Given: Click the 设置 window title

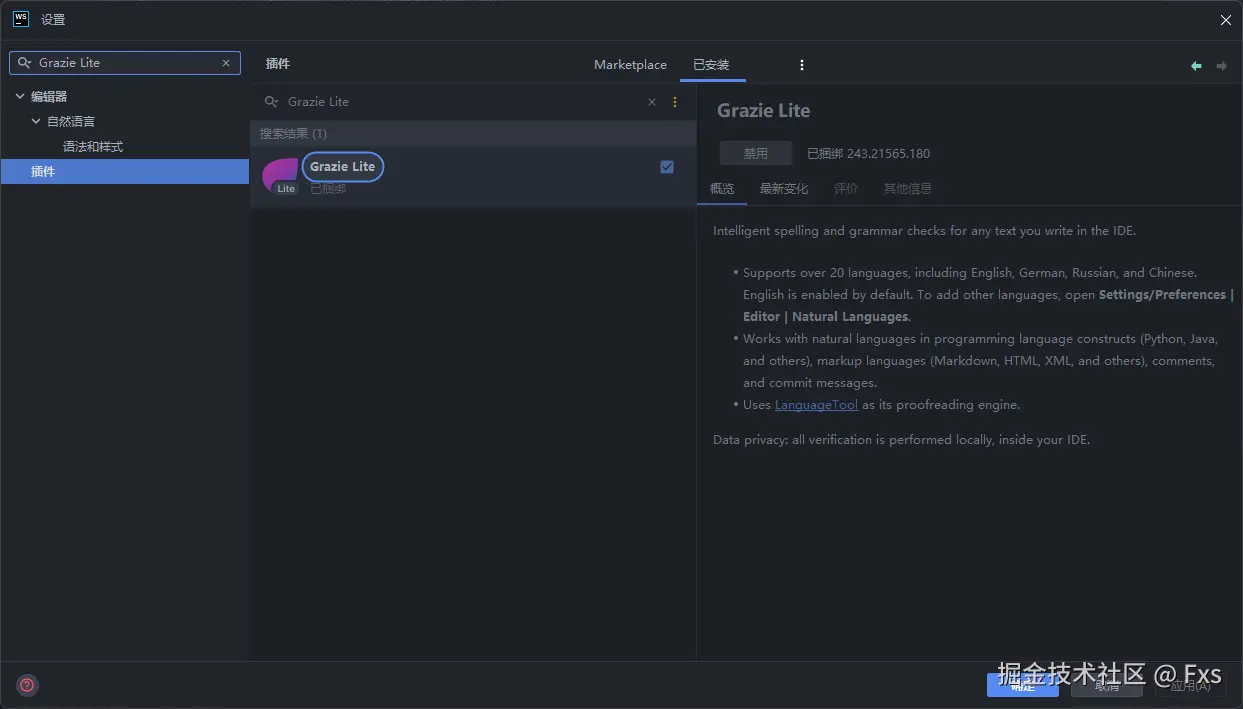Looking at the screenshot, I should [x=53, y=20].
